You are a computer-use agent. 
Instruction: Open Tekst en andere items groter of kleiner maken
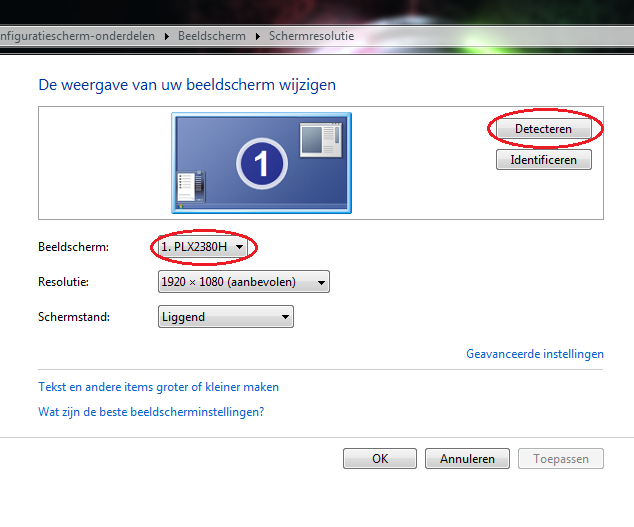coord(158,387)
